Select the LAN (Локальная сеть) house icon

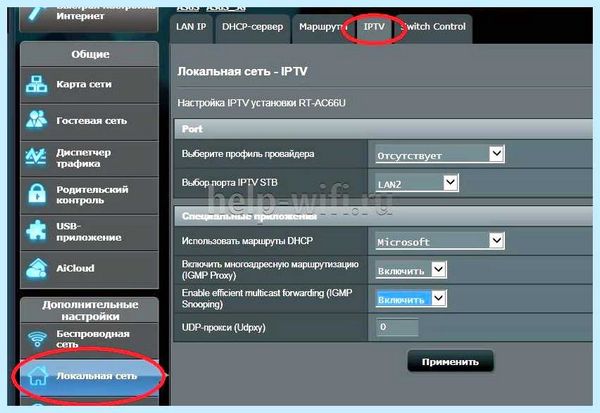click(37, 375)
